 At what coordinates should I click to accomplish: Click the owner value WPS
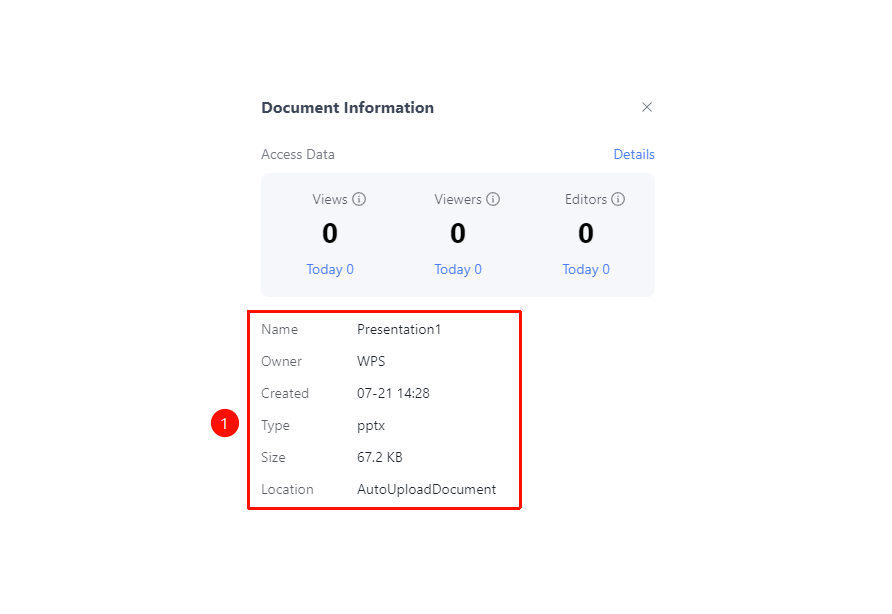coord(371,361)
